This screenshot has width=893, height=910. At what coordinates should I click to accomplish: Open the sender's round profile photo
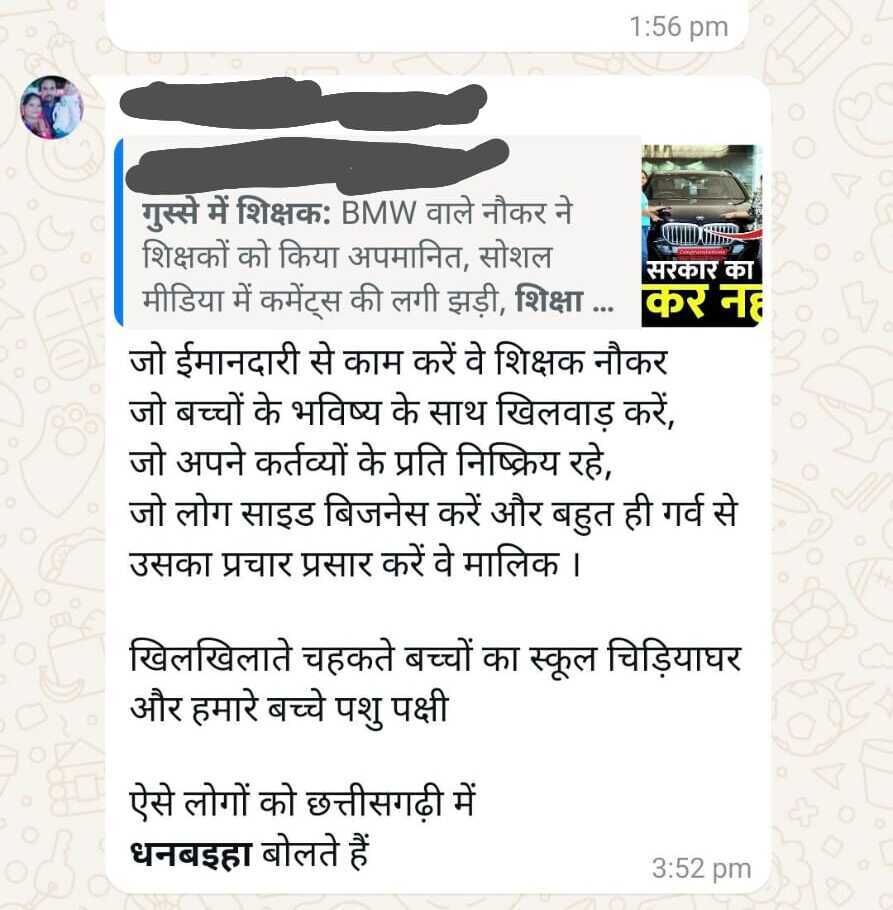coord(52,107)
